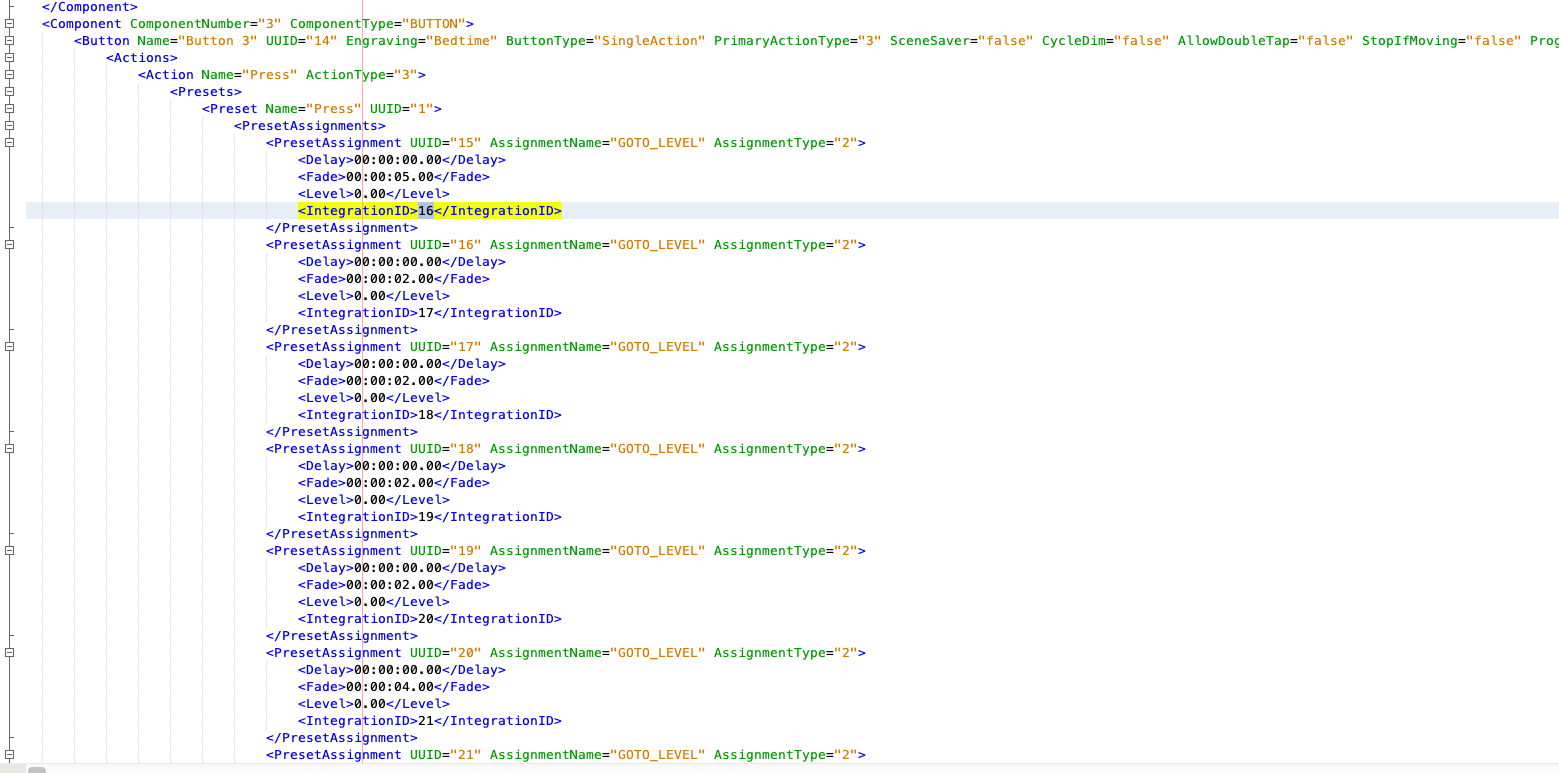Collapse the Button 3 element fold
The height and width of the screenshot is (773, 1559).
(9, 41)
